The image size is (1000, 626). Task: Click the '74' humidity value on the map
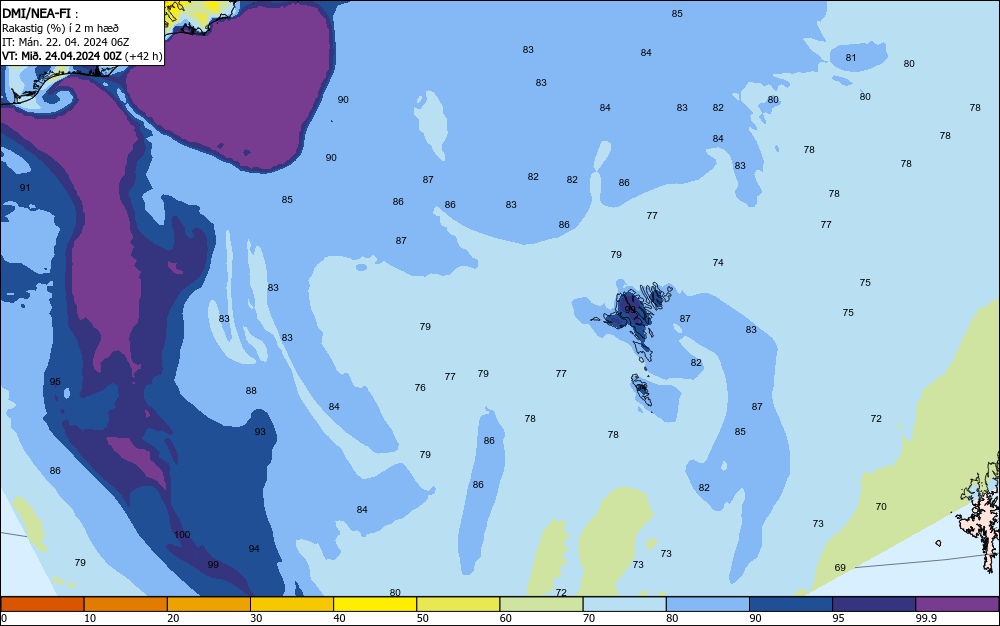[x=718, y=263]
